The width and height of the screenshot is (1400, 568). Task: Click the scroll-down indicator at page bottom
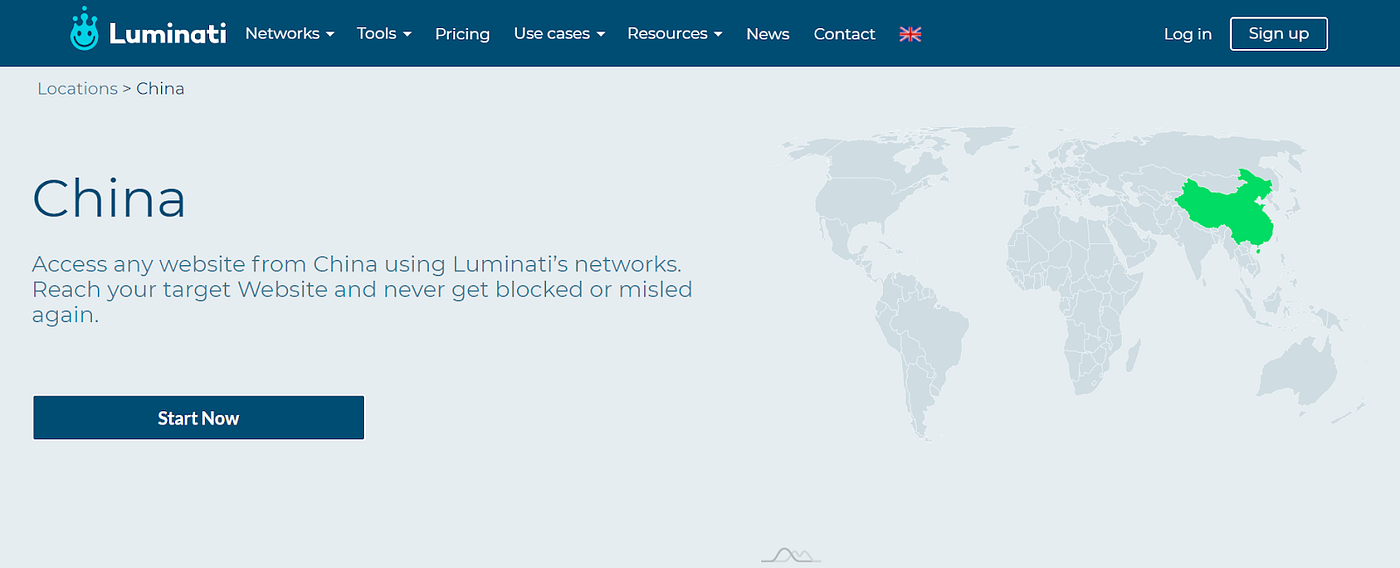(x=791, y=554)
